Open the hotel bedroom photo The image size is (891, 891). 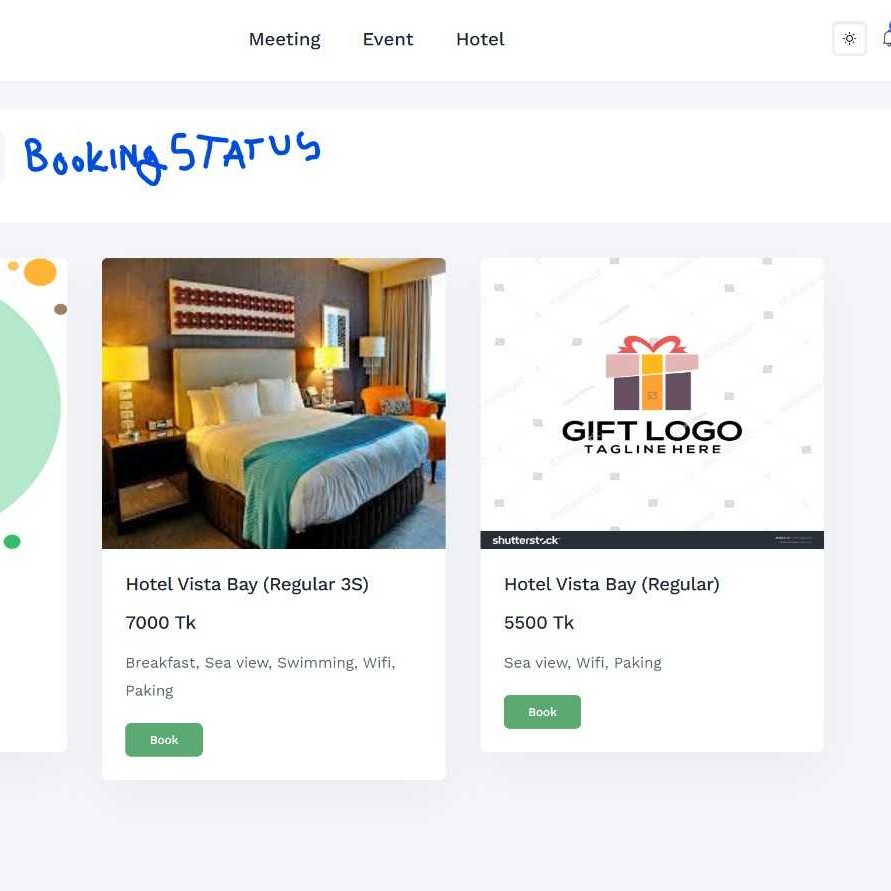pos(274,403)
